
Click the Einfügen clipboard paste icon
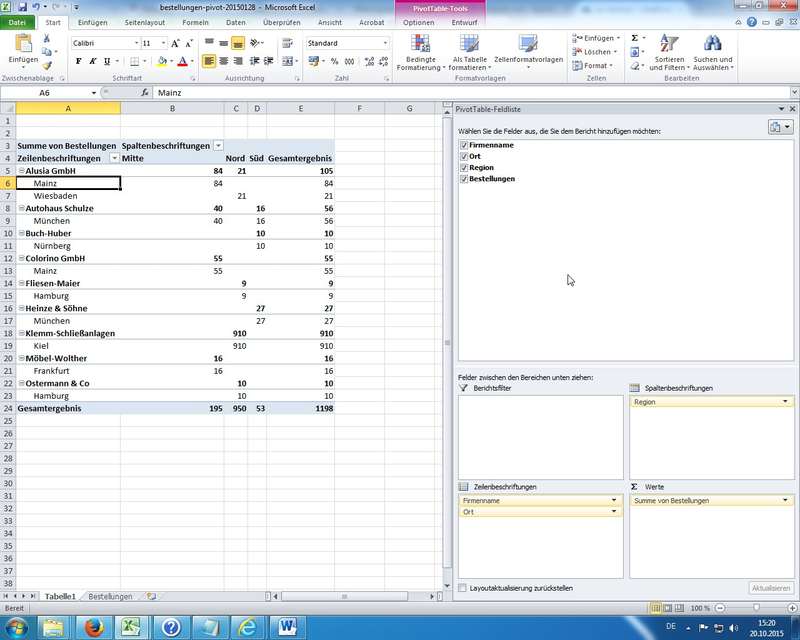coord(23,46)
